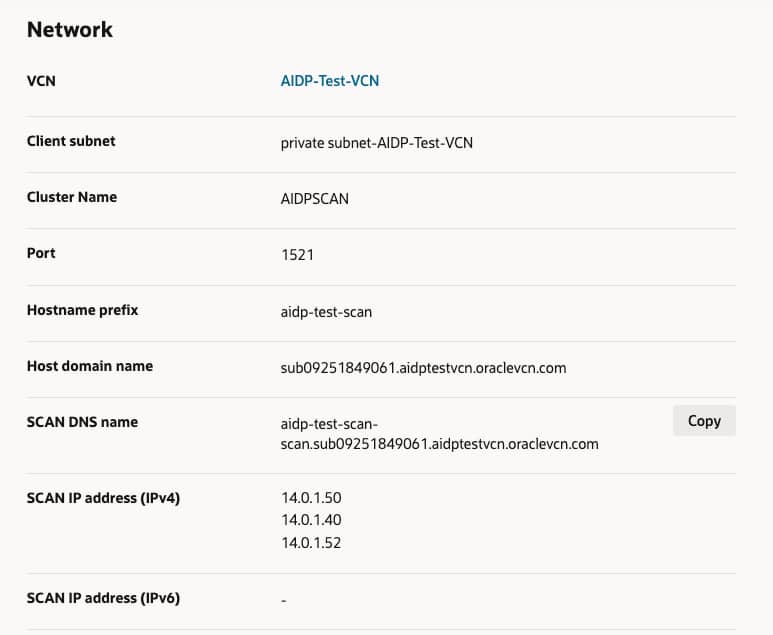Copy the SCAN DNS name
This screenshot has height=635, width=773.
click(704, 421)
